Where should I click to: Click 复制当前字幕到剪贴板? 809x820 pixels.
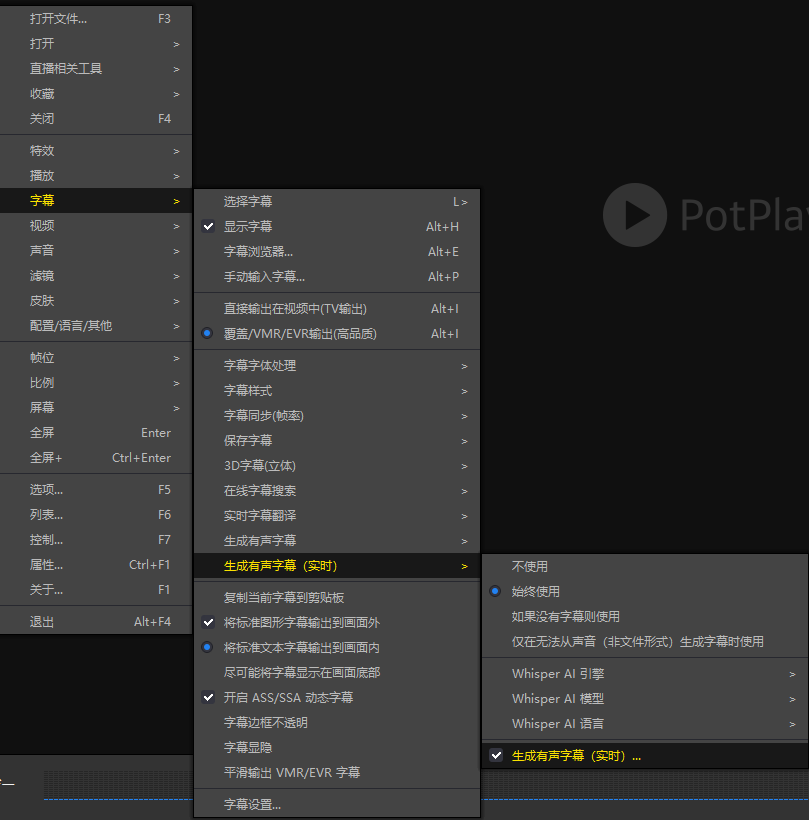337,597
